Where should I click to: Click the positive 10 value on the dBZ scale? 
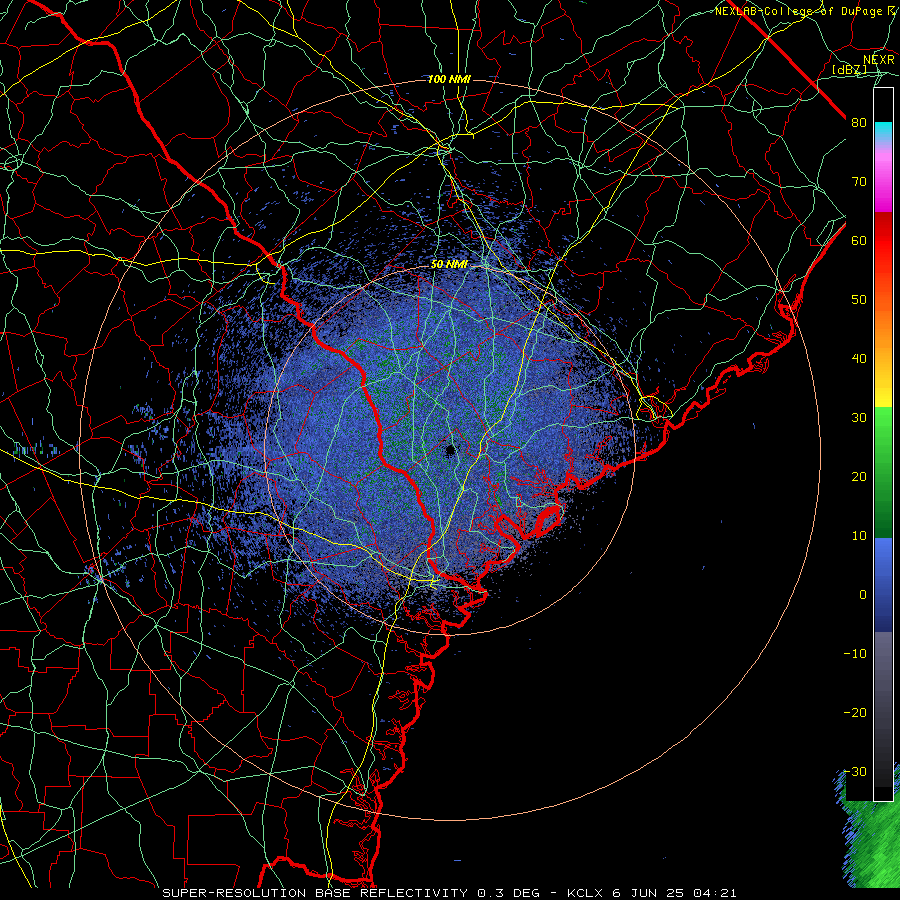[x=859, y=536]
